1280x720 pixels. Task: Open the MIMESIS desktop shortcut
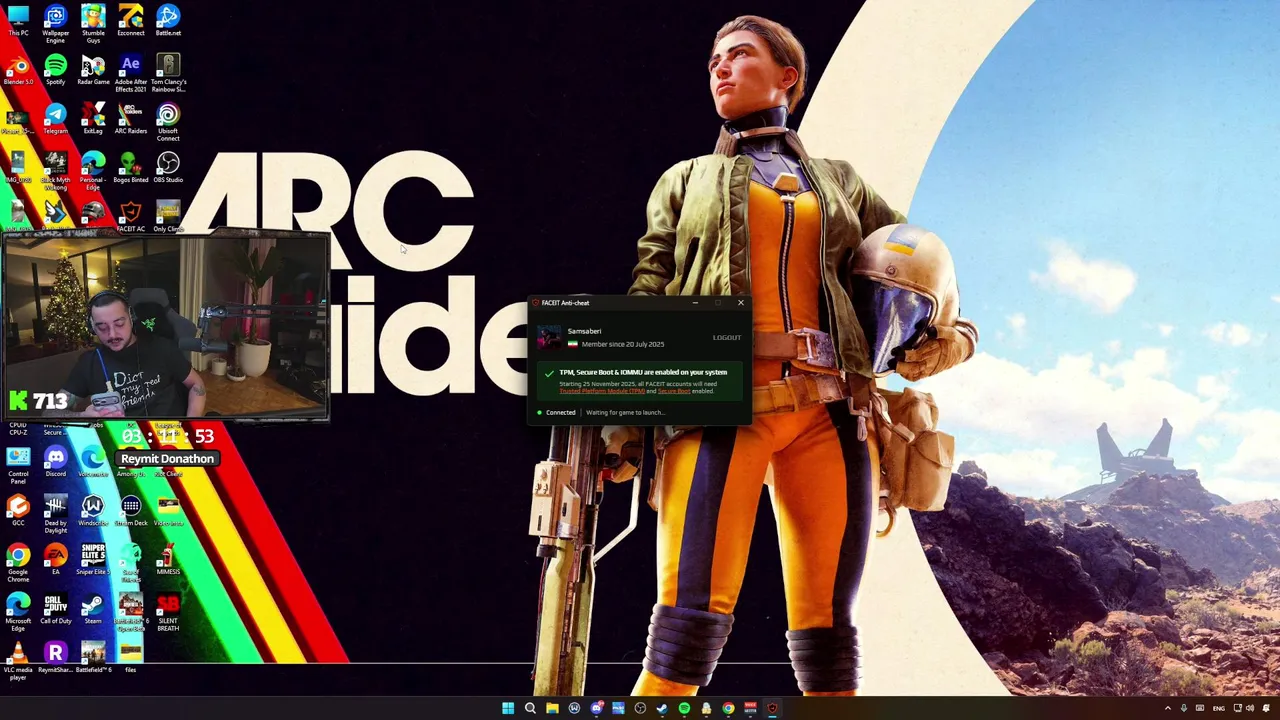click(168, 560)
